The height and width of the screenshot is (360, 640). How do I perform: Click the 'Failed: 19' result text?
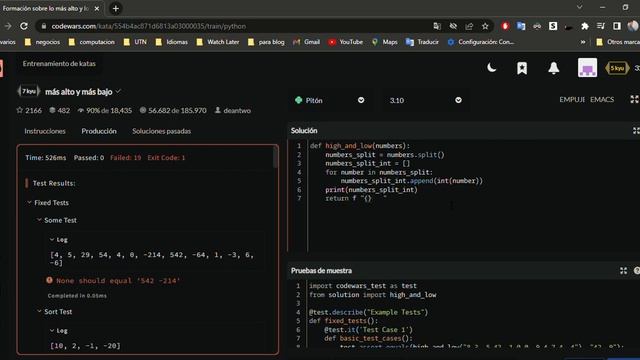point(126,158)
